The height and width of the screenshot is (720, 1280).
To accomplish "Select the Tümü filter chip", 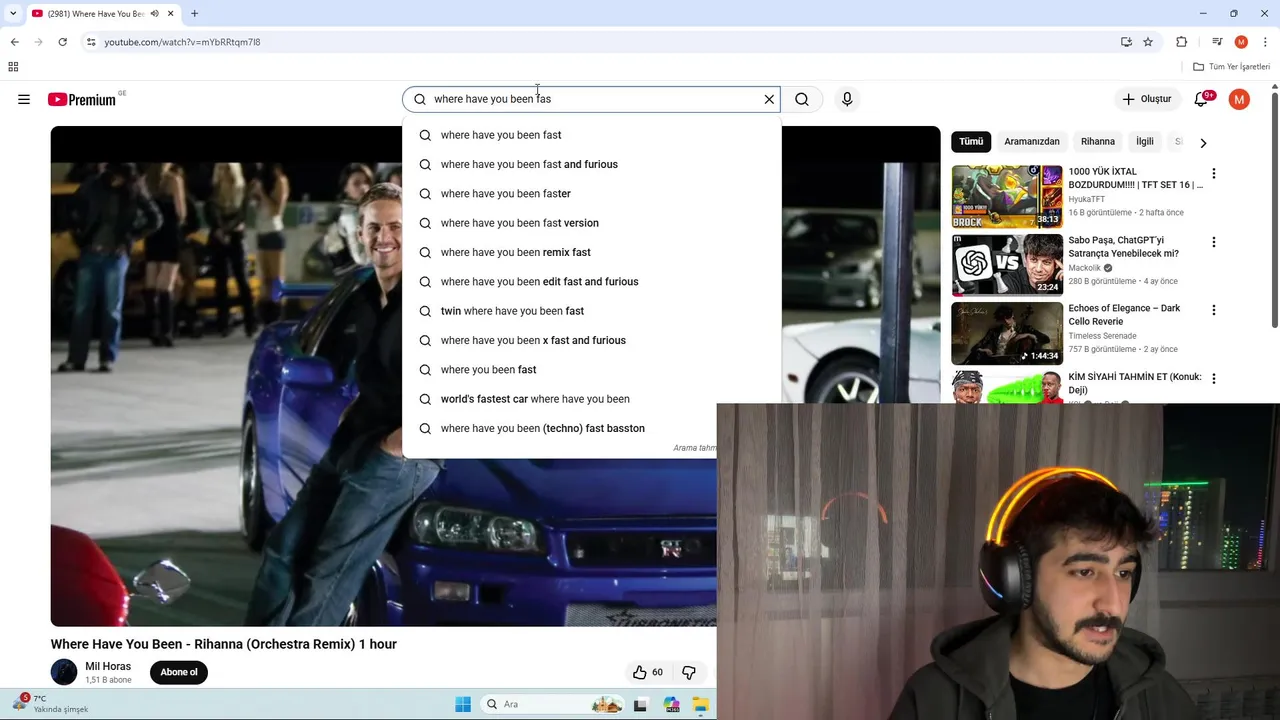I will 971,142.
